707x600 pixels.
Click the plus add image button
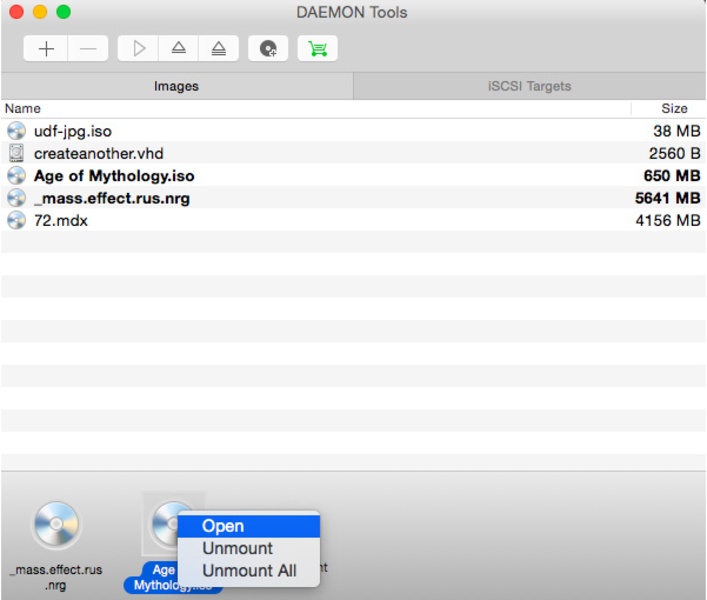pos(46,48)
